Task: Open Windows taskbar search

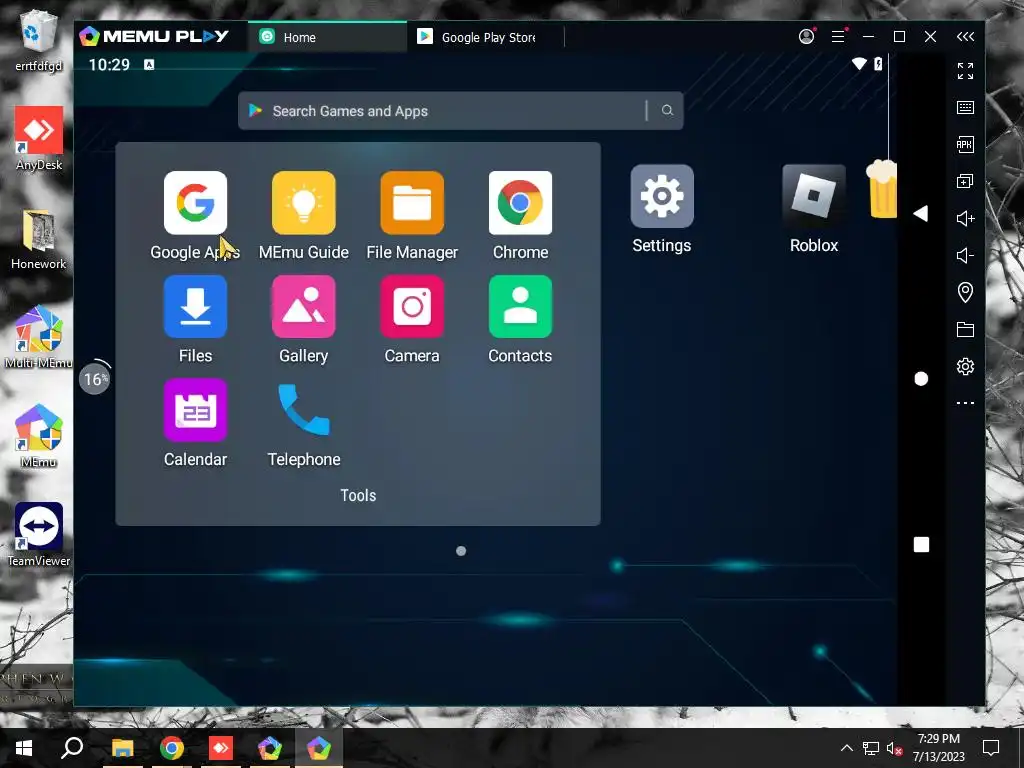Action: coord(72,748)
